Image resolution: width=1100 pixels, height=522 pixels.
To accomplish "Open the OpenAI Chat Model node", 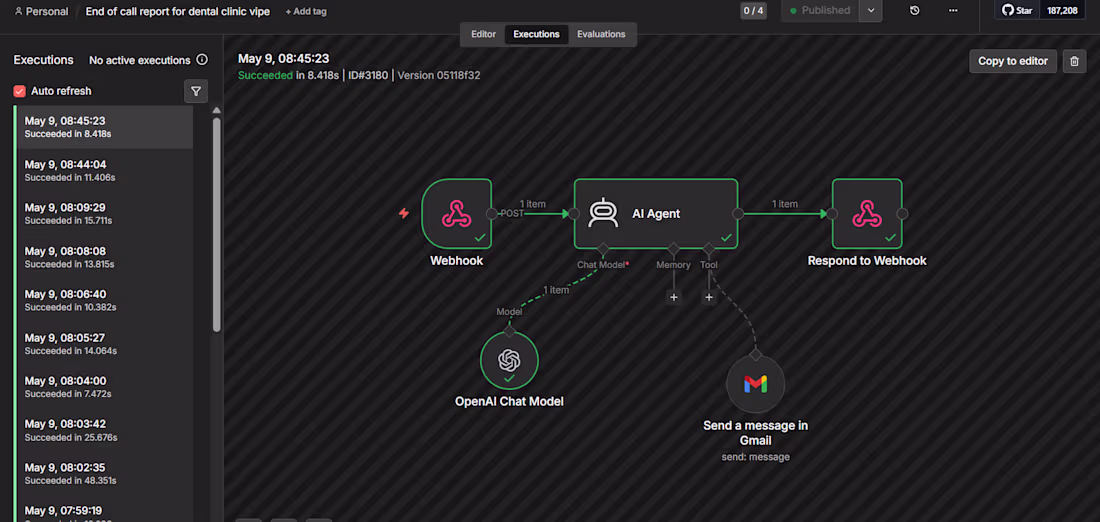I will coord(509,361).
